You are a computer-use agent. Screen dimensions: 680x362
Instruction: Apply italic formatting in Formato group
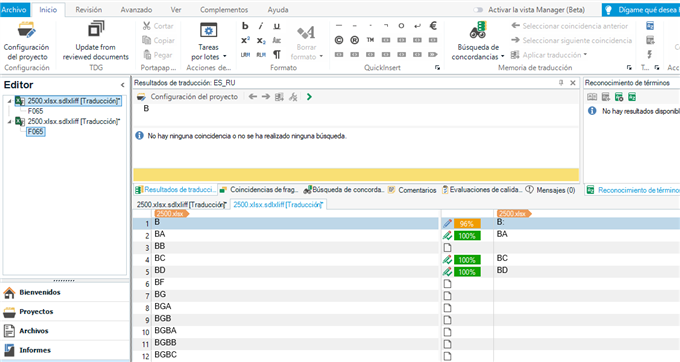pos(261,26)
